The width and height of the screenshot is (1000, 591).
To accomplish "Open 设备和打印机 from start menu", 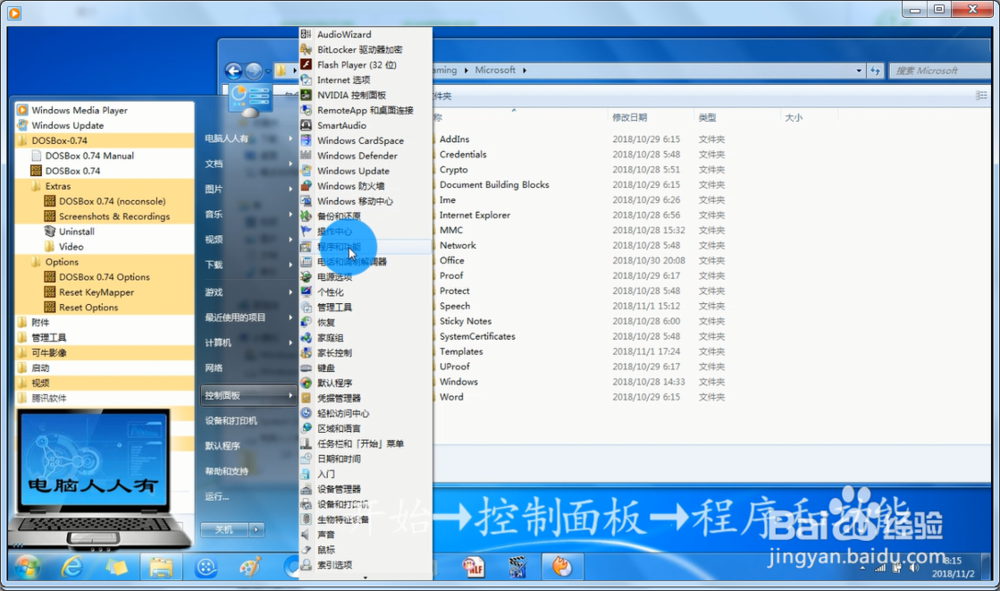I will pyautogui.click(x=231, y=421).
